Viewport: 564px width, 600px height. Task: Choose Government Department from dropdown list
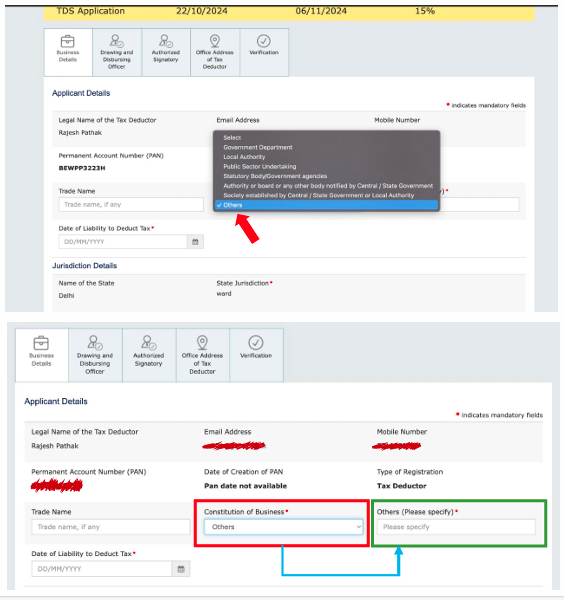click(258, 147)
